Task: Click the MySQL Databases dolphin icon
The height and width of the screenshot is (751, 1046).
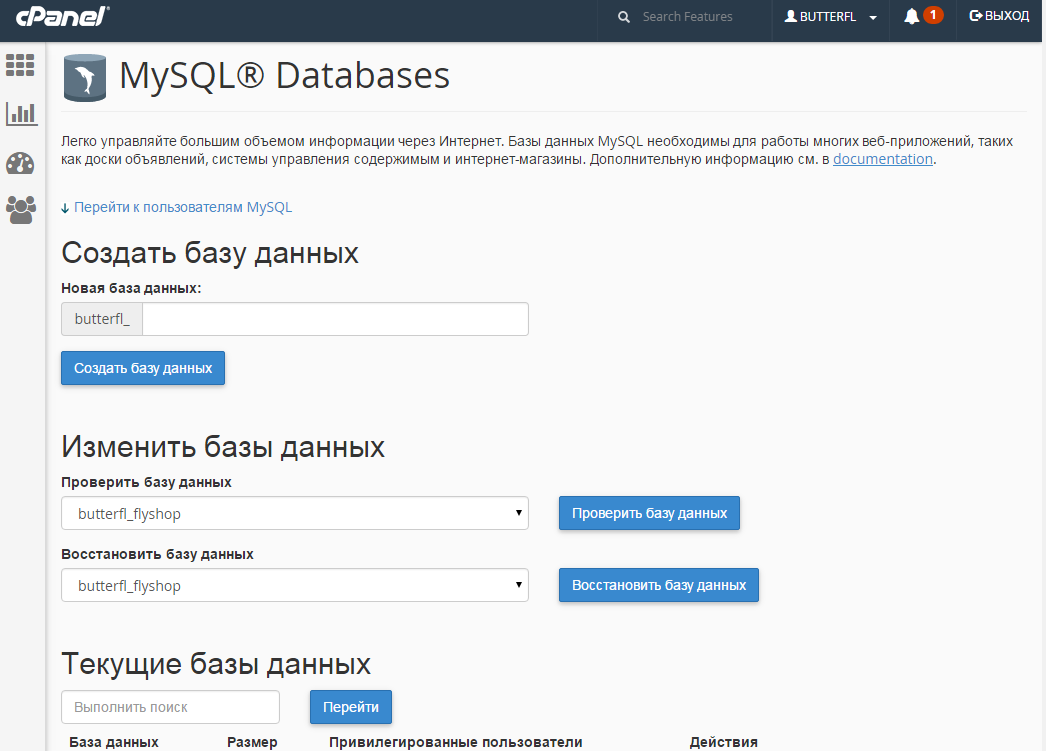Action: pos(85,79)
